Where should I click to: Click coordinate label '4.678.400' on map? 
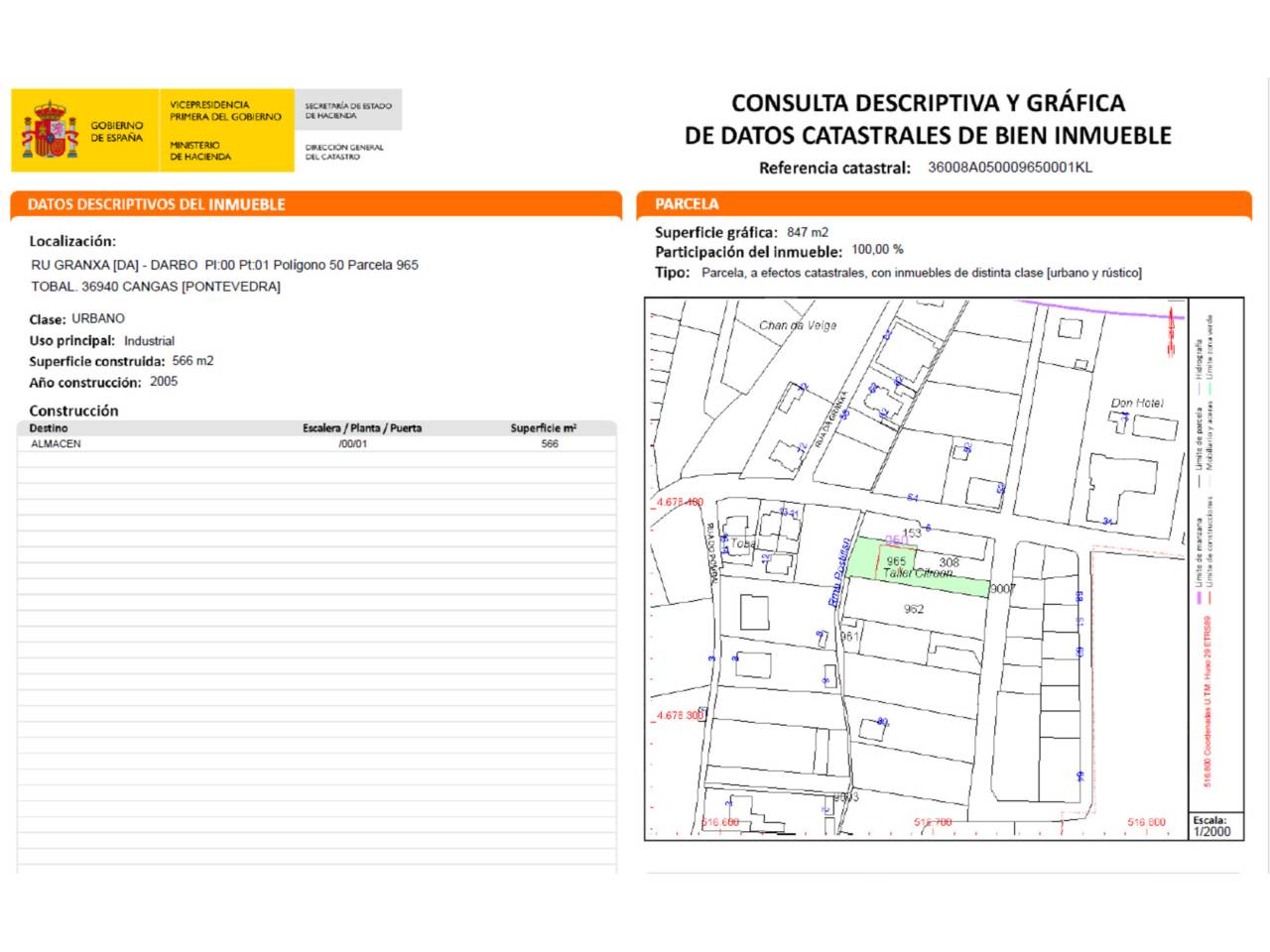(680, 503)
